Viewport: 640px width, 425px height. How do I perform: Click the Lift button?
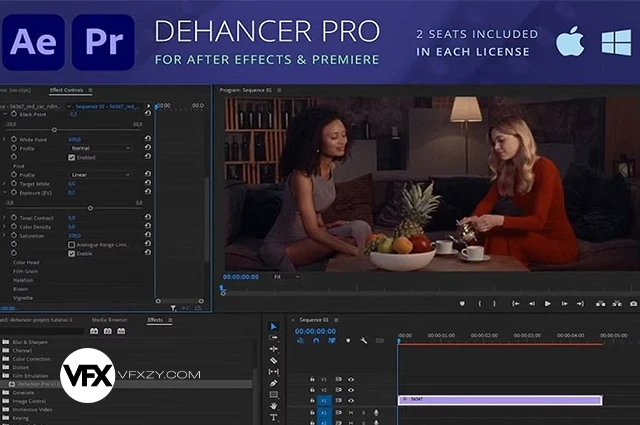click(x=600, y=304)
